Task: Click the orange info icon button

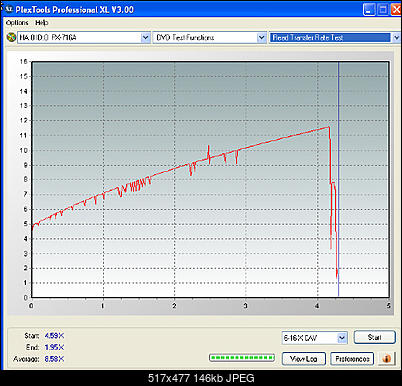Action: [386, 359]
